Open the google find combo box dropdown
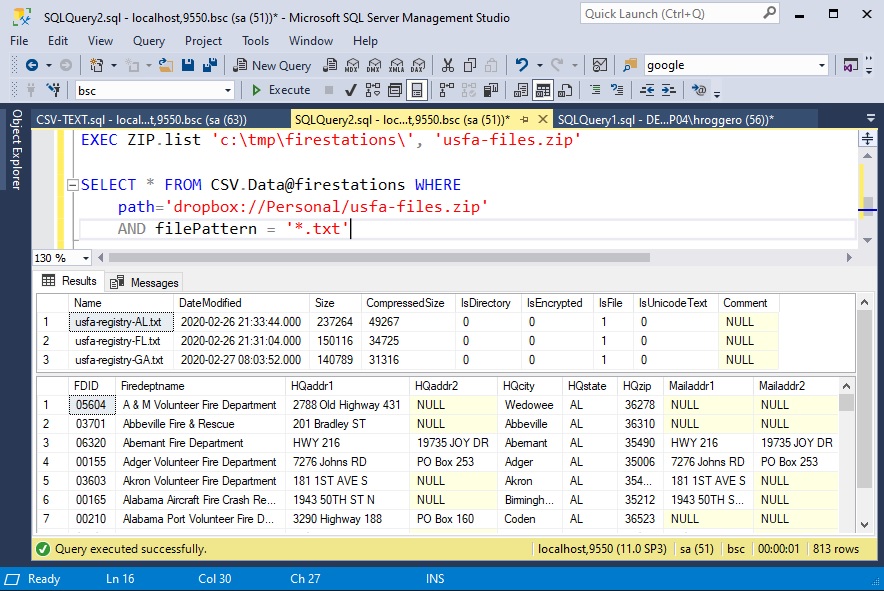The height and width of the screenshot is (591, 884). click(x=822, y=65)
